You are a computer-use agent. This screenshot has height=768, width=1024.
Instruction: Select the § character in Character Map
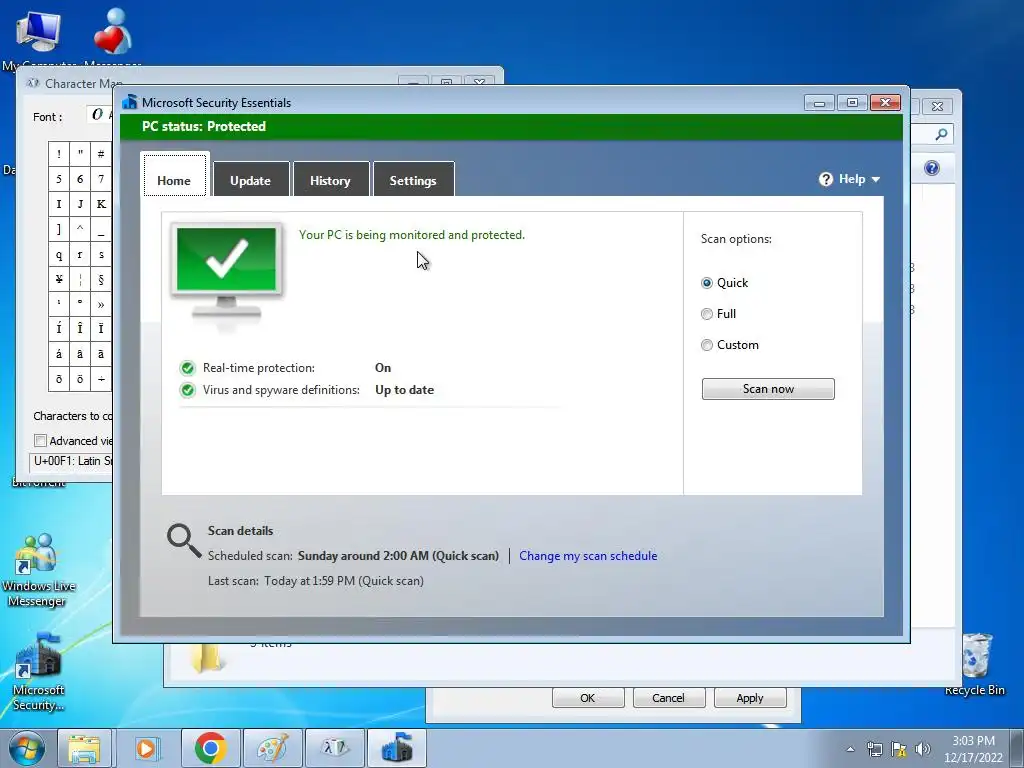tap(101, 280)
